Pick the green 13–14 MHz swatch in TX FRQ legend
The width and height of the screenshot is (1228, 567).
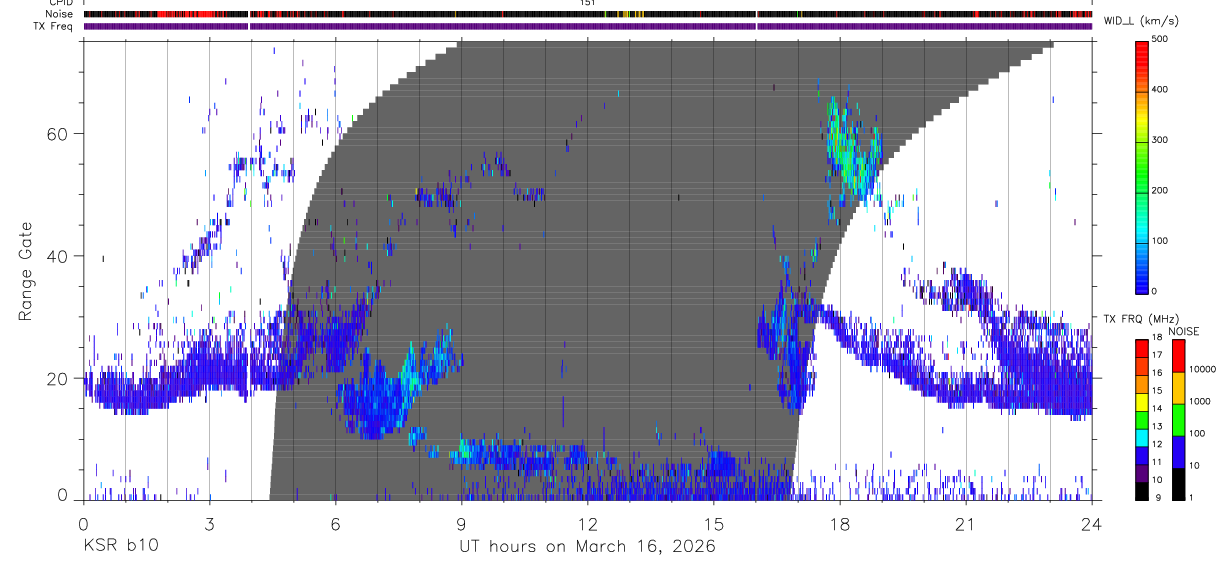1143,418
